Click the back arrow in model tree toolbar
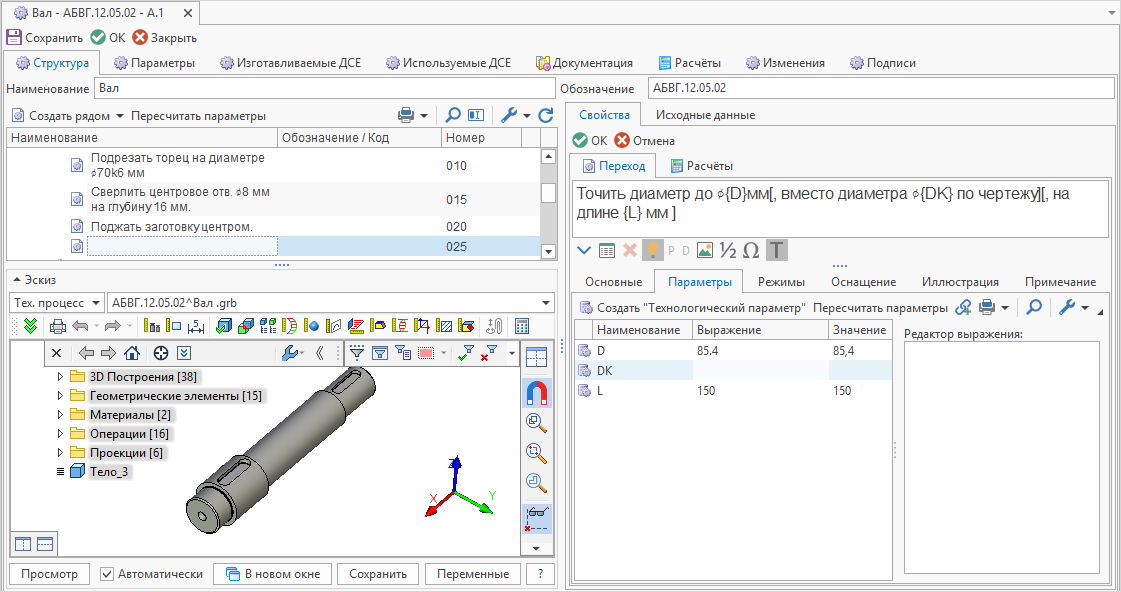 point(87,352)
